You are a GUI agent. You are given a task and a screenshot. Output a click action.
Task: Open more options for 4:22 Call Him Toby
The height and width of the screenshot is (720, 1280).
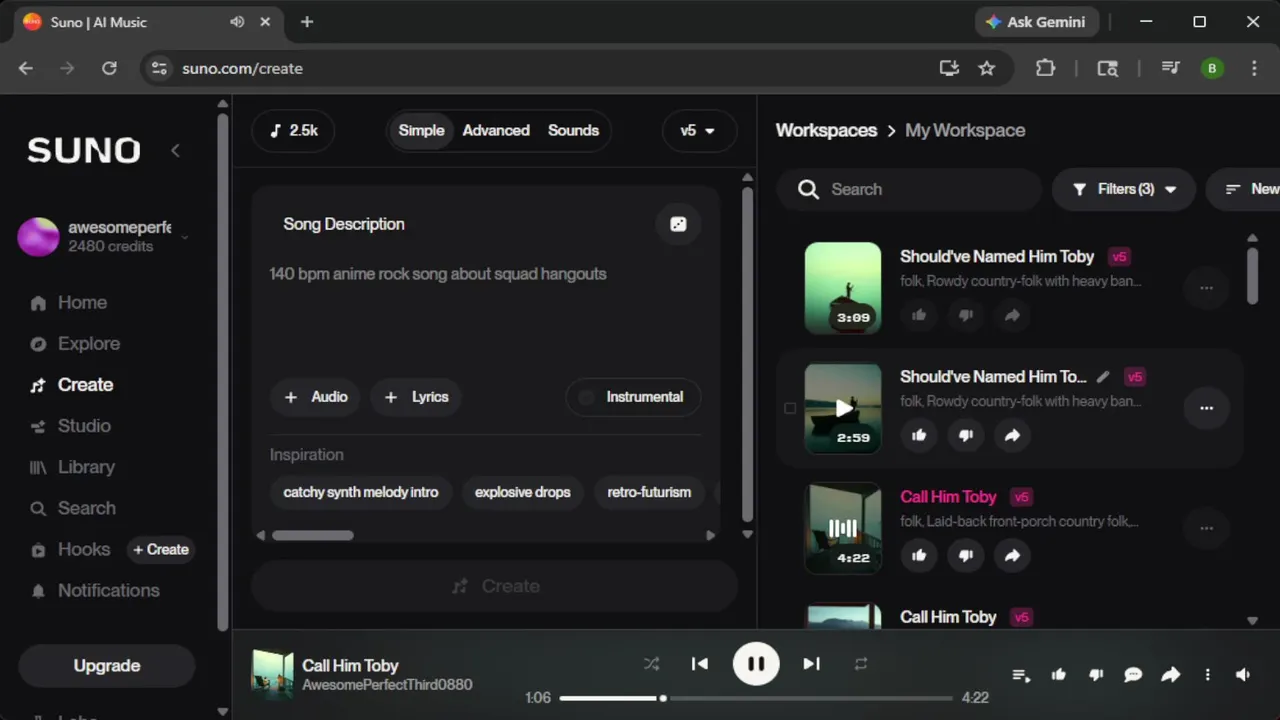1206,528
